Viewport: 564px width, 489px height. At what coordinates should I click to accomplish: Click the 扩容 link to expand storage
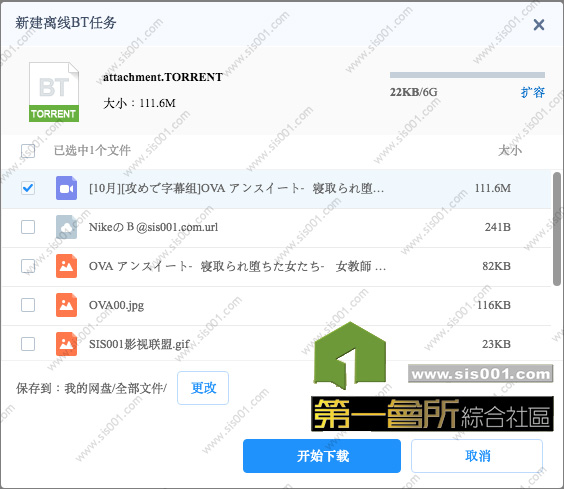533,92
